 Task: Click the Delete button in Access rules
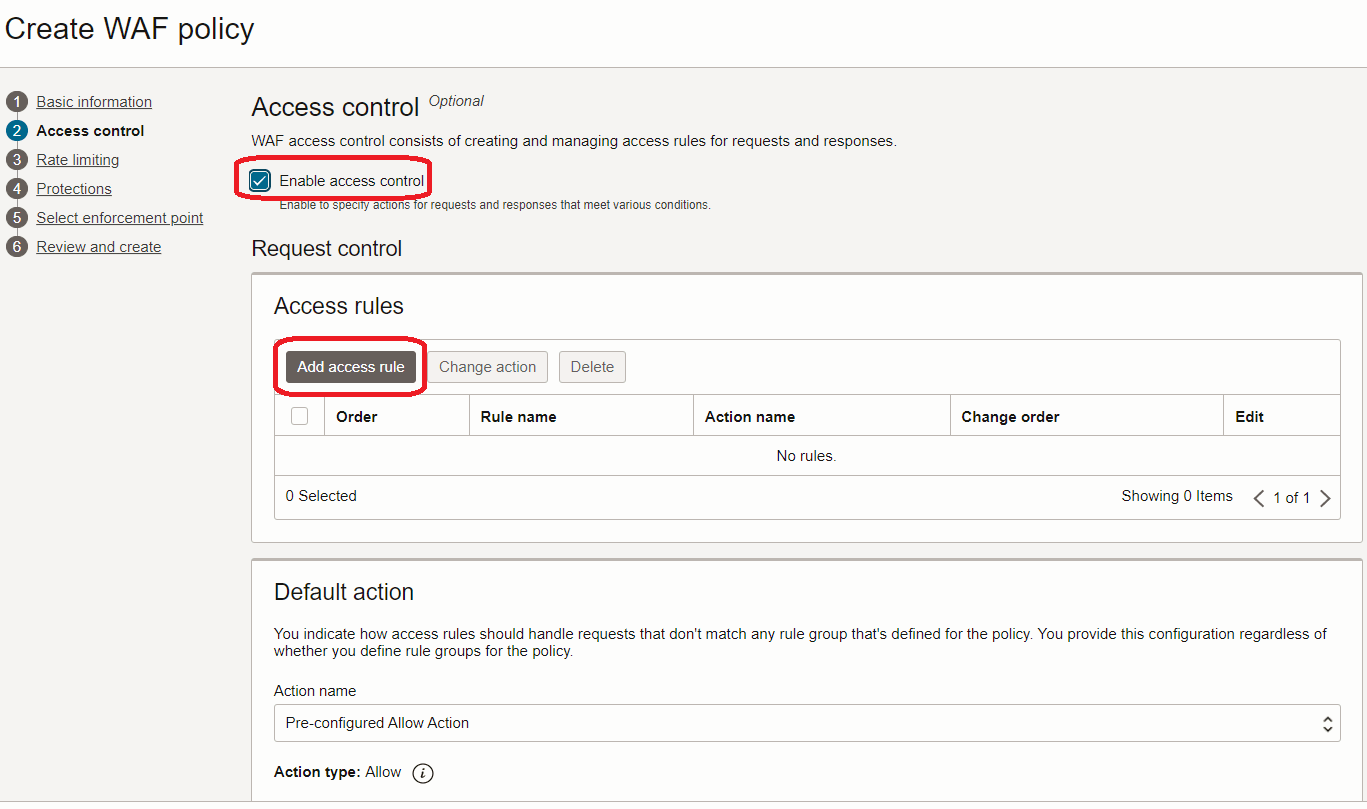592,366
